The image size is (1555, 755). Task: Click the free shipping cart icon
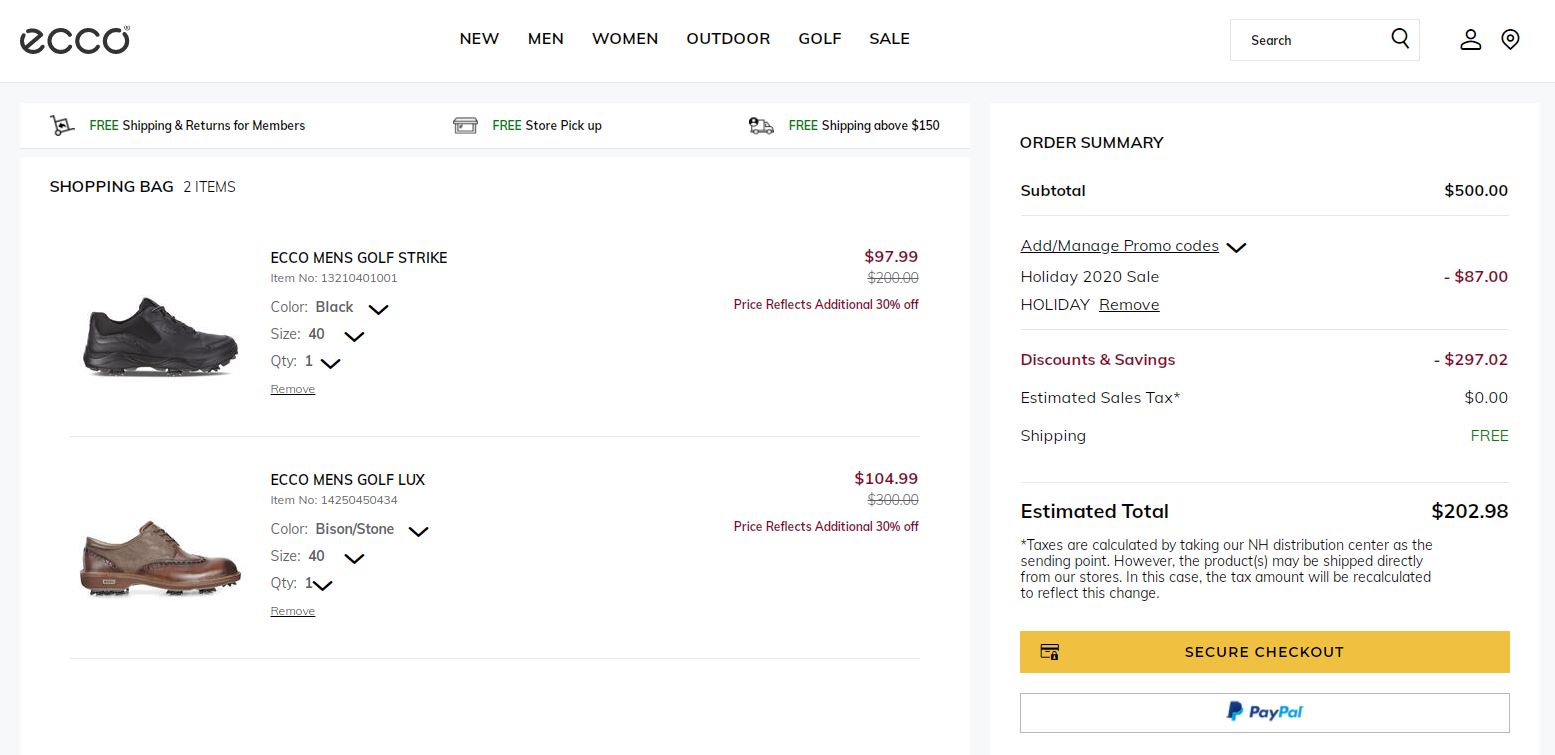coord(62,126)
